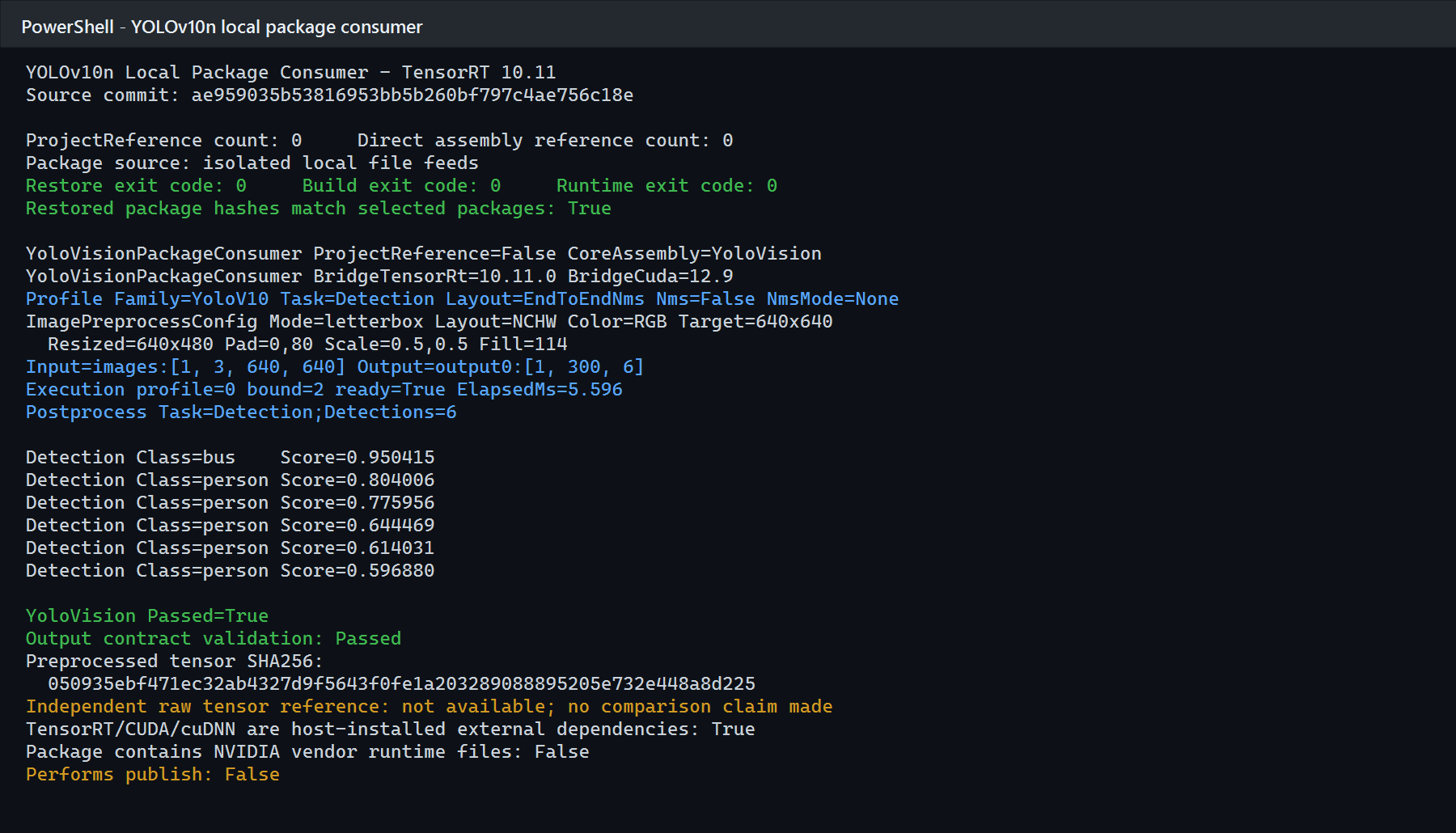The image size is (1456, 833).
Task: Select the 'Restored package hashes match selected packages: True' line
Action: [319, 208]
